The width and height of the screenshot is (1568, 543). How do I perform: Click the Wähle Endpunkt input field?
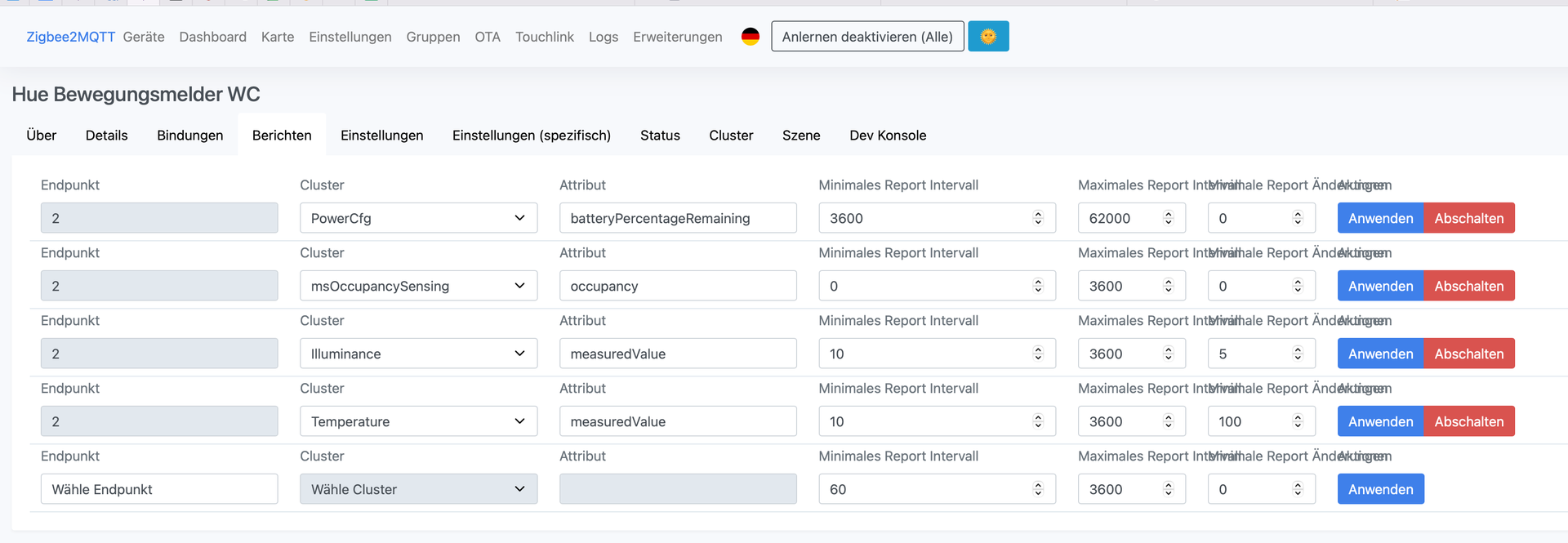[x=159, y=489]
